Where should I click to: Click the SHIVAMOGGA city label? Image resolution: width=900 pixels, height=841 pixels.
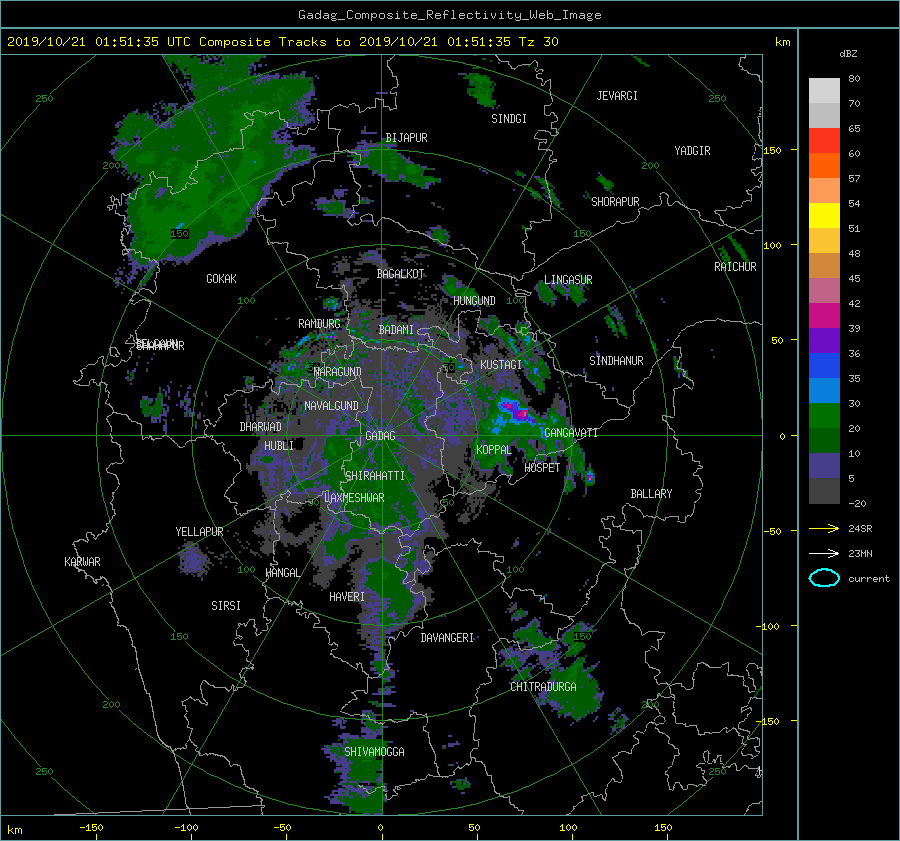(374, 751)
